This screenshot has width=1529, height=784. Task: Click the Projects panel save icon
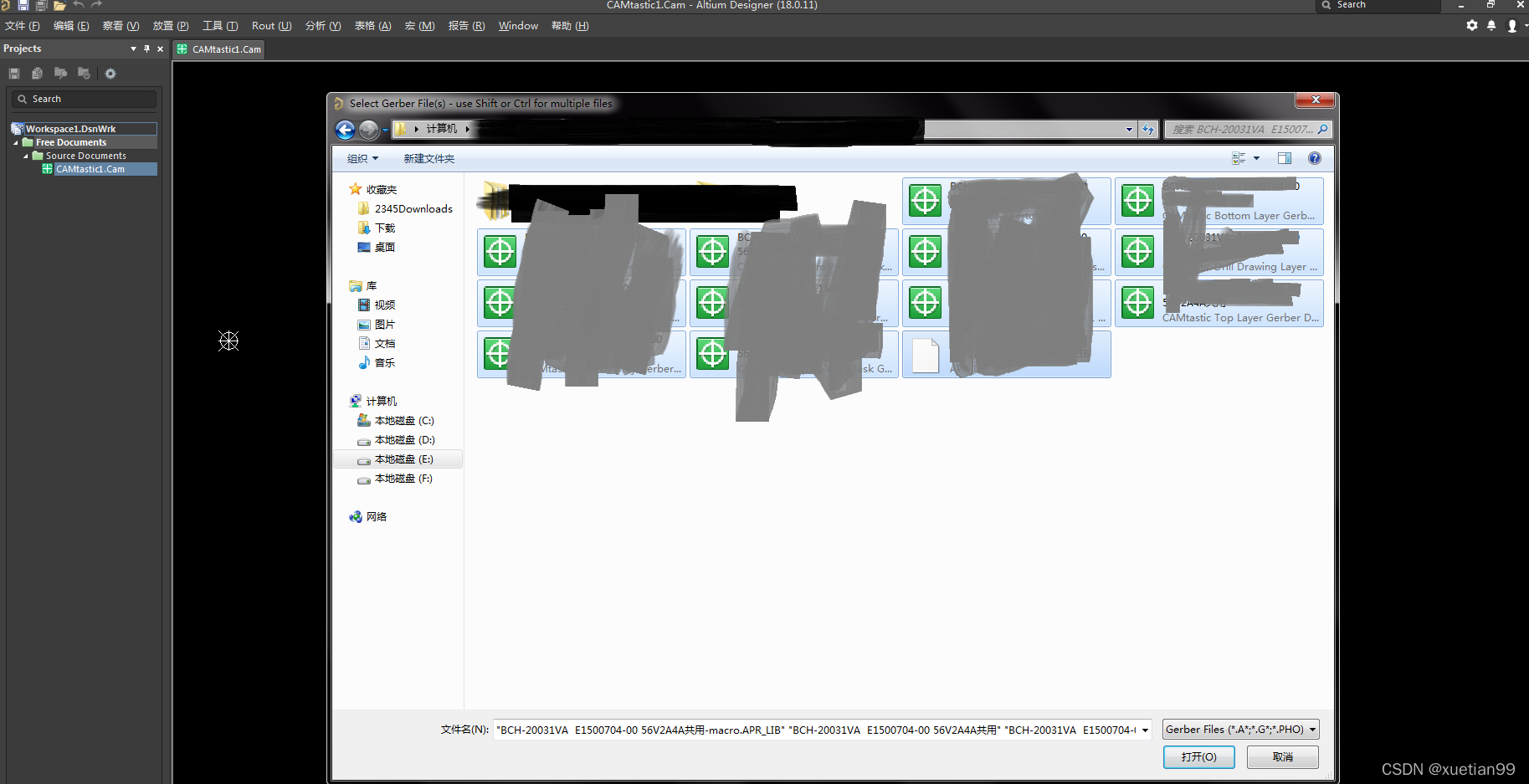point(14,74)
